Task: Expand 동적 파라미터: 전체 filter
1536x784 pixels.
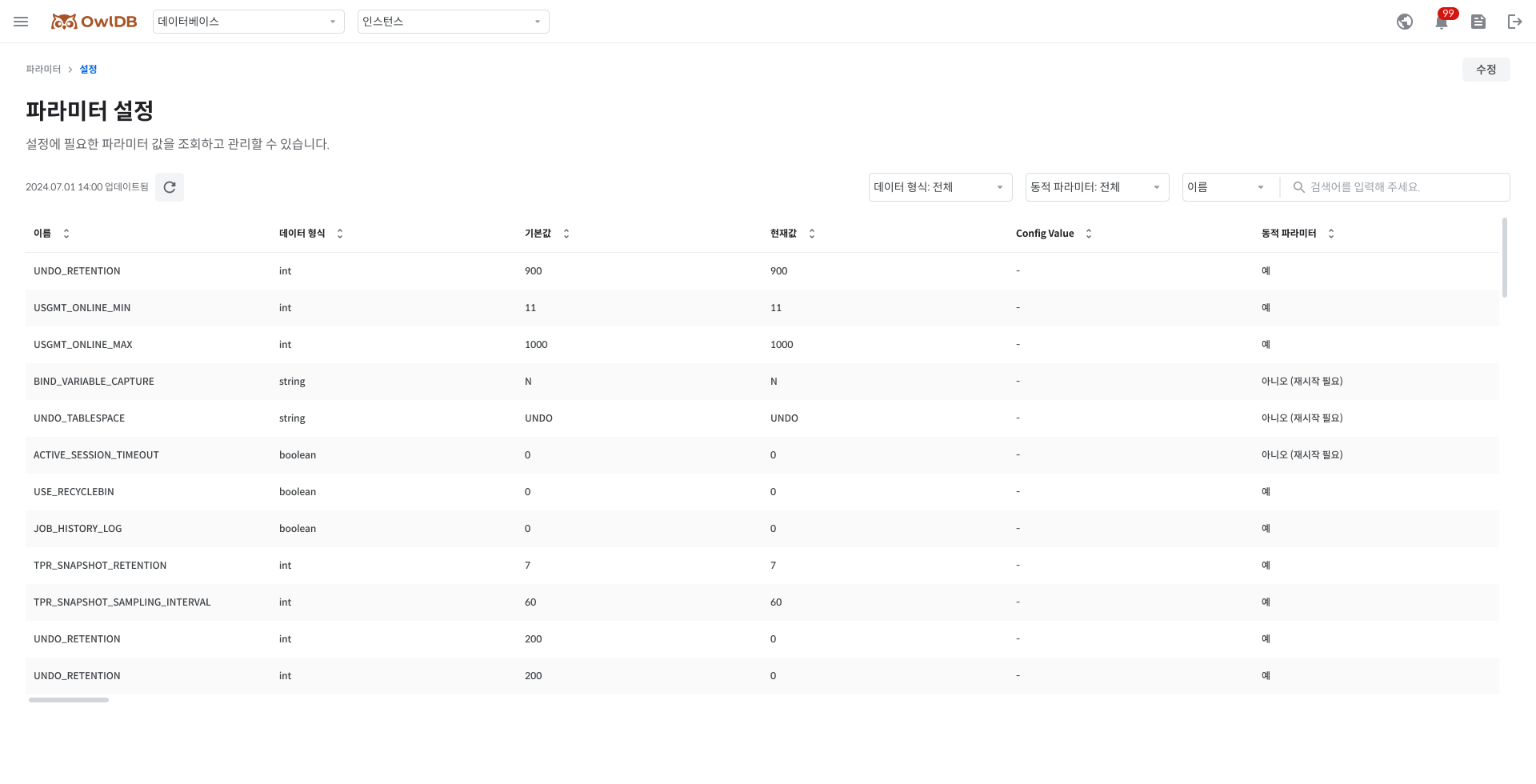Action: click(1097, 187)
